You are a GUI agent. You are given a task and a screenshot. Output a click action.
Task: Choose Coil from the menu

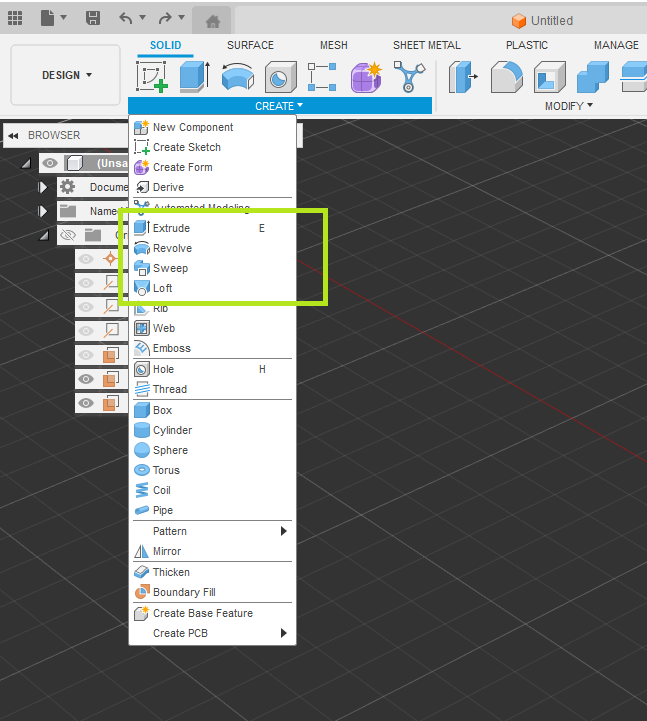point(212,490)
